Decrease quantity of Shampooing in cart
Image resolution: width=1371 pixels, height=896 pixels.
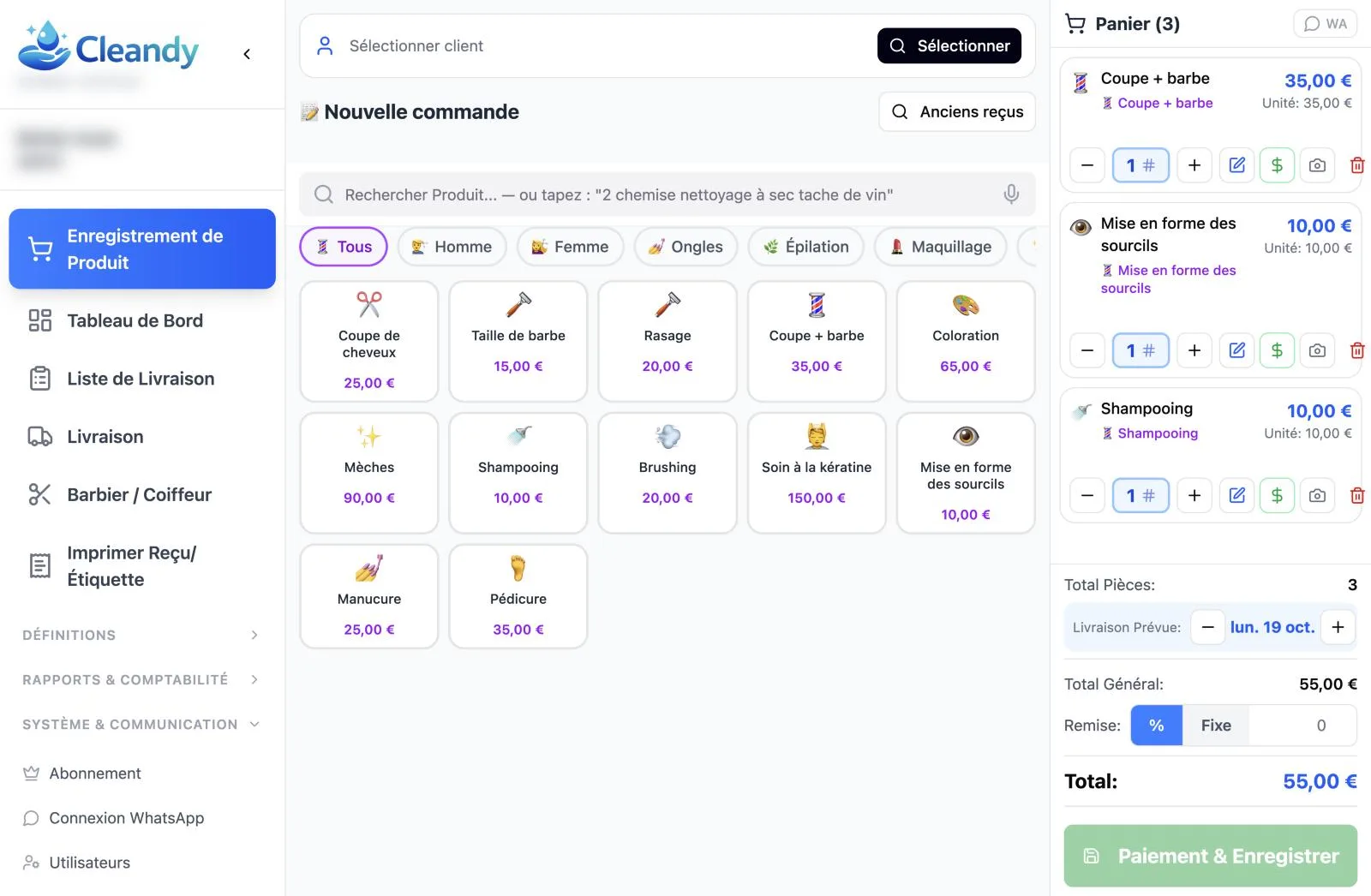(x=1087, y=495)
